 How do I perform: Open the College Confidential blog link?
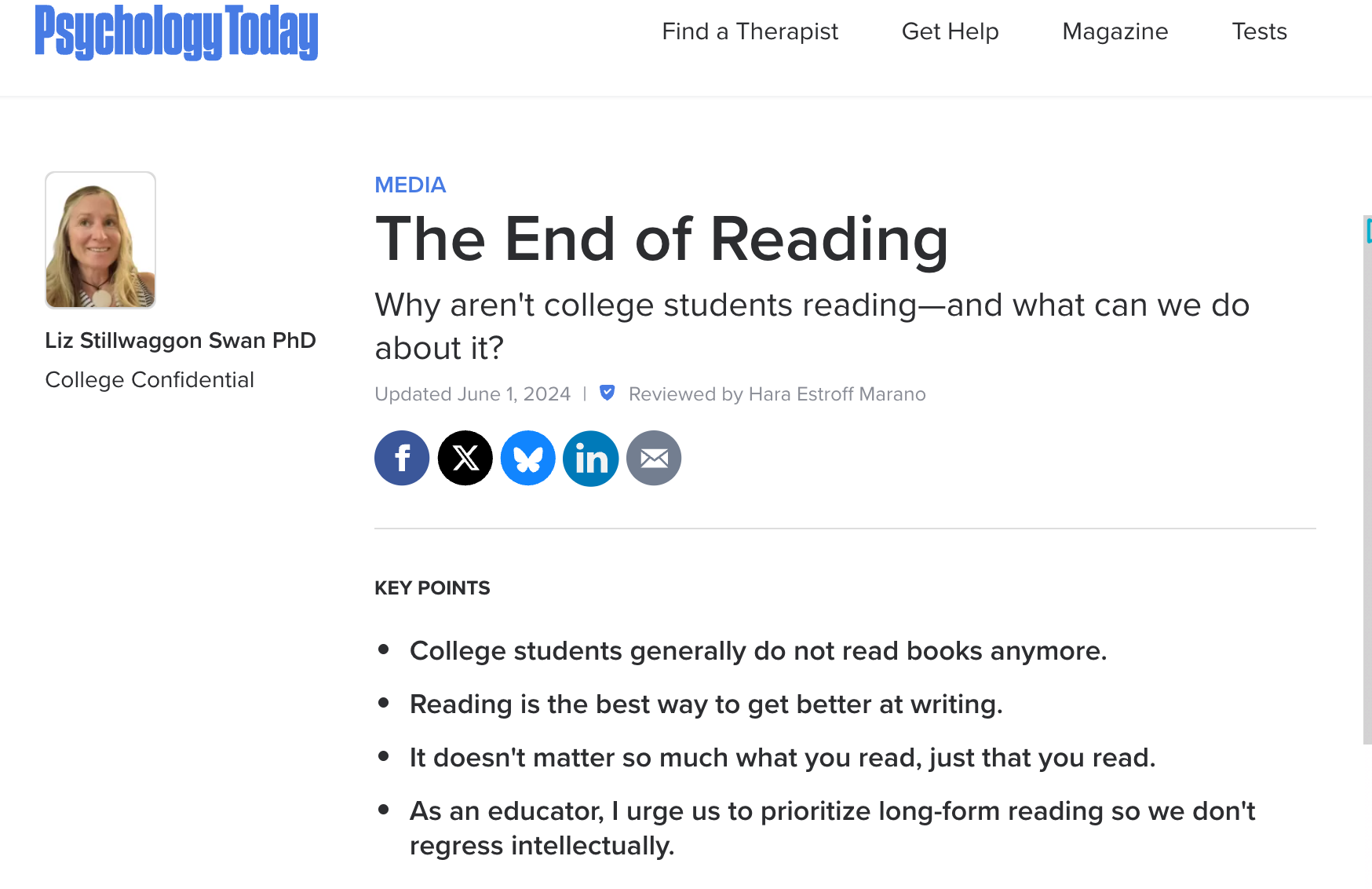pos(149,379)
